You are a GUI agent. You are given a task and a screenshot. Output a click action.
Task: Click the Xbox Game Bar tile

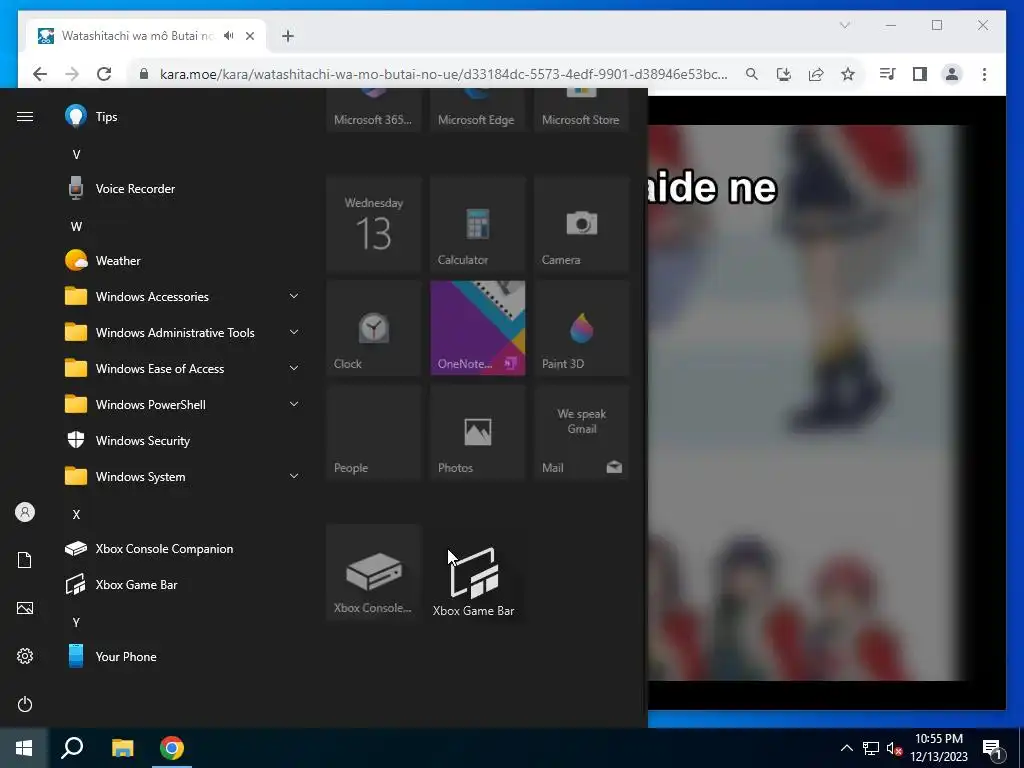click(473, 581)
